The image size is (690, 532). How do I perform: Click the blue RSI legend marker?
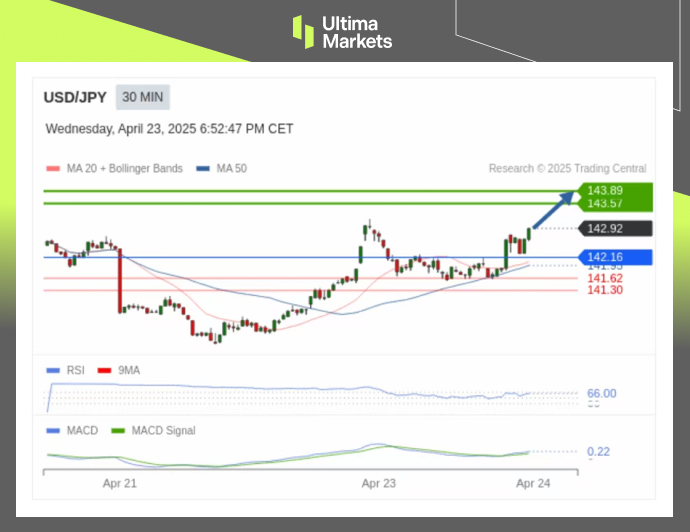tap(53, 370)
